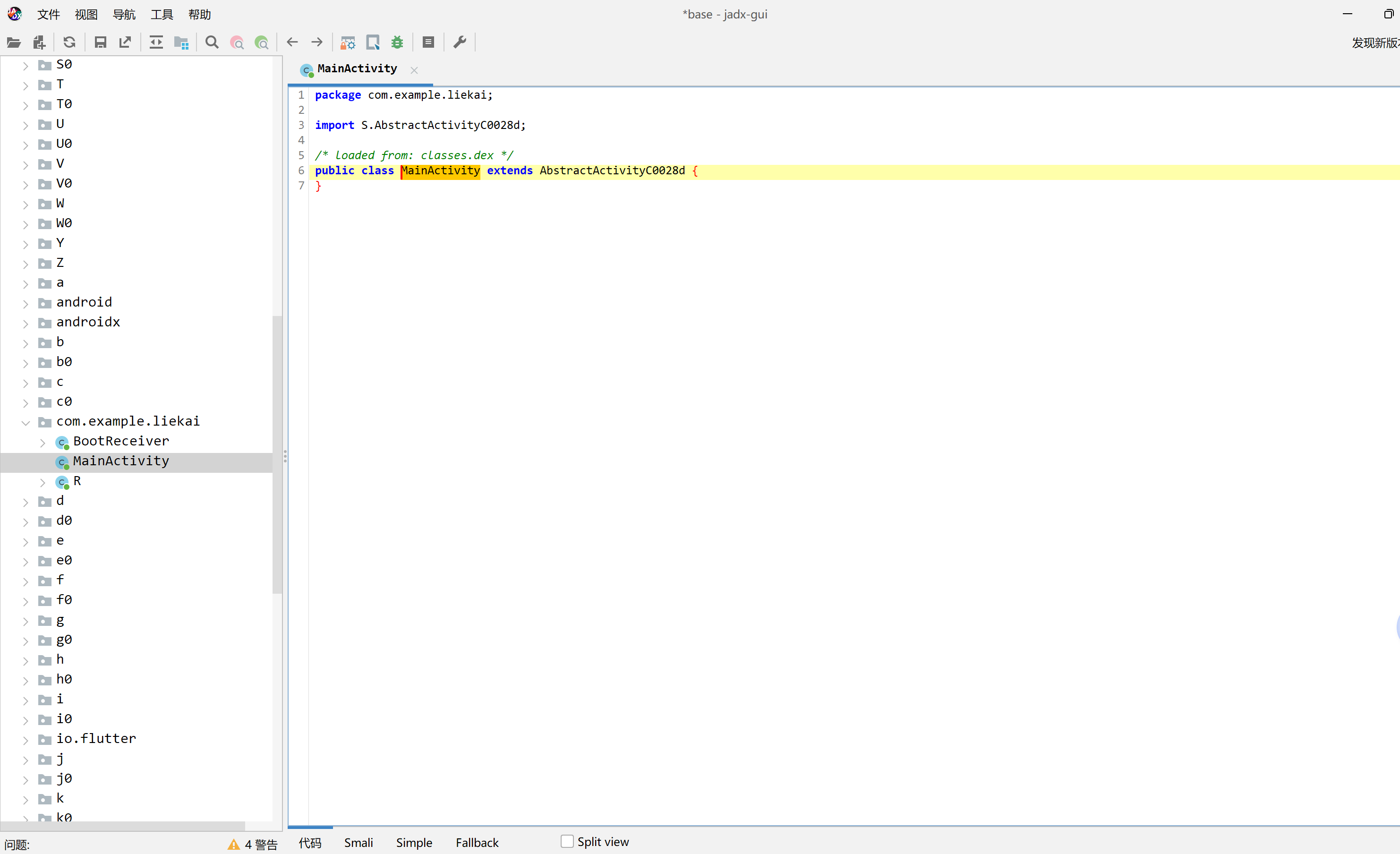Screen dimensions: 1400x854
Task: Expand the h0 package node
Action: coord(26,680)
